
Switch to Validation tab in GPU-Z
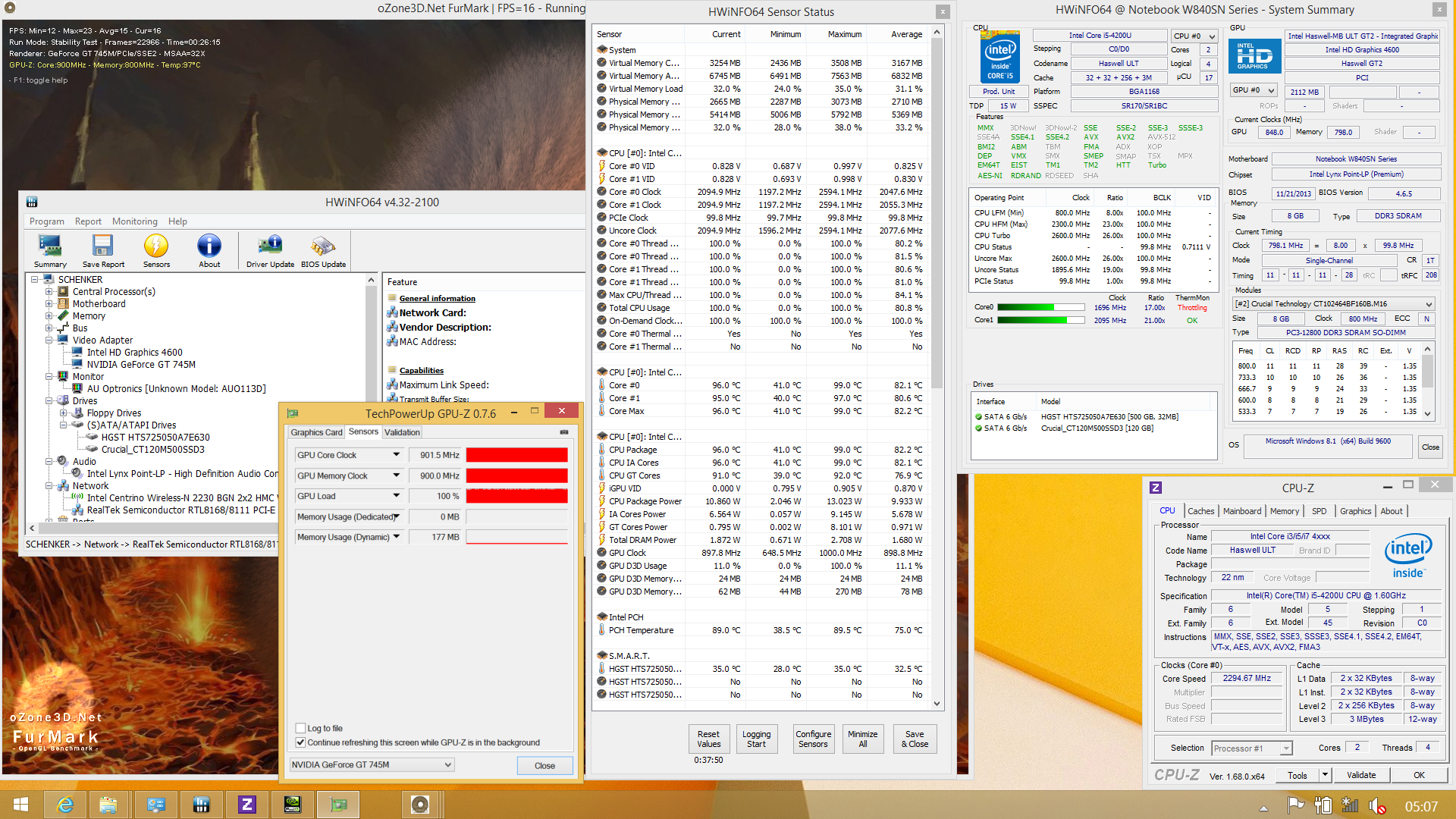[x=402, y=432]
